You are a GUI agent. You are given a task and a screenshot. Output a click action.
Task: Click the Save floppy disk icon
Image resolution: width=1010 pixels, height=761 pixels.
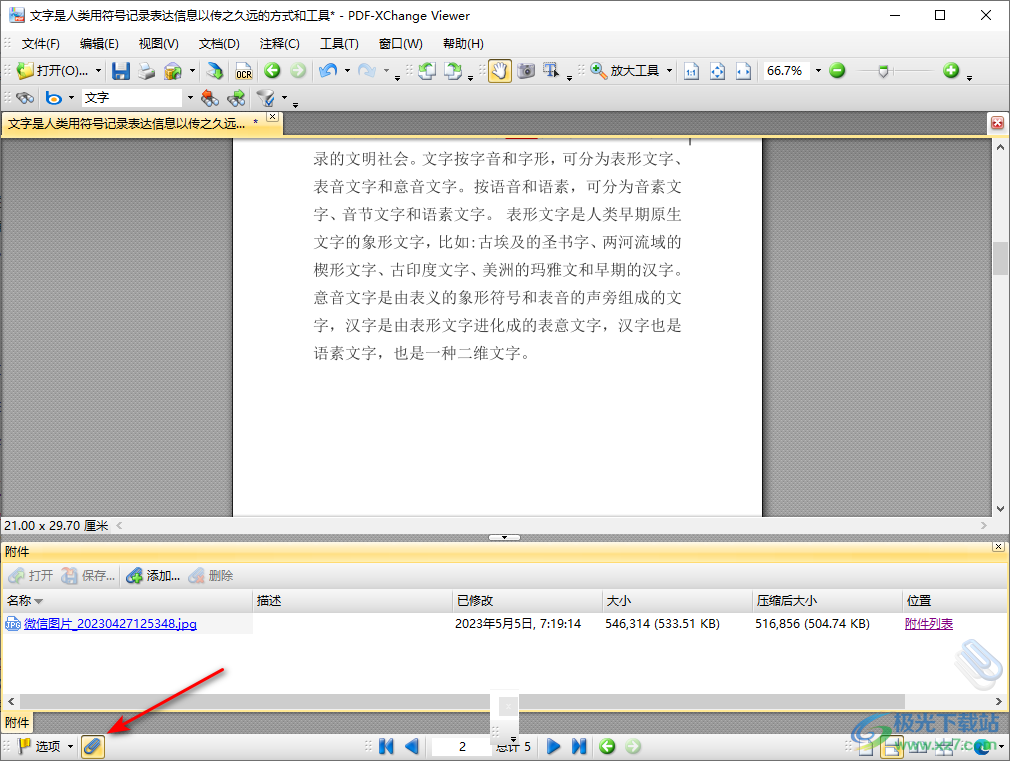(x=120, y=71)
